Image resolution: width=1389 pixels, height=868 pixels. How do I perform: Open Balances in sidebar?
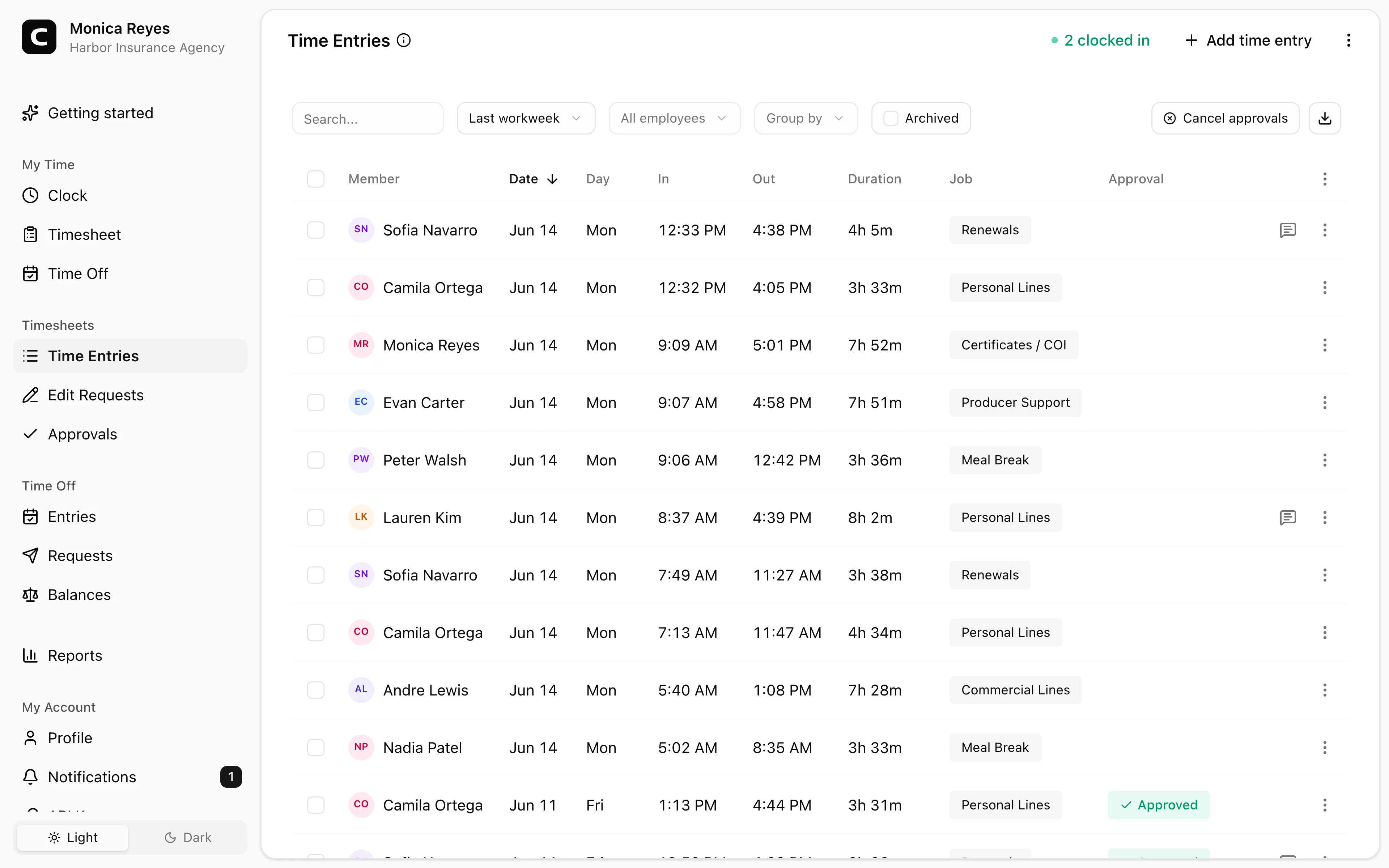coord(130,595)
